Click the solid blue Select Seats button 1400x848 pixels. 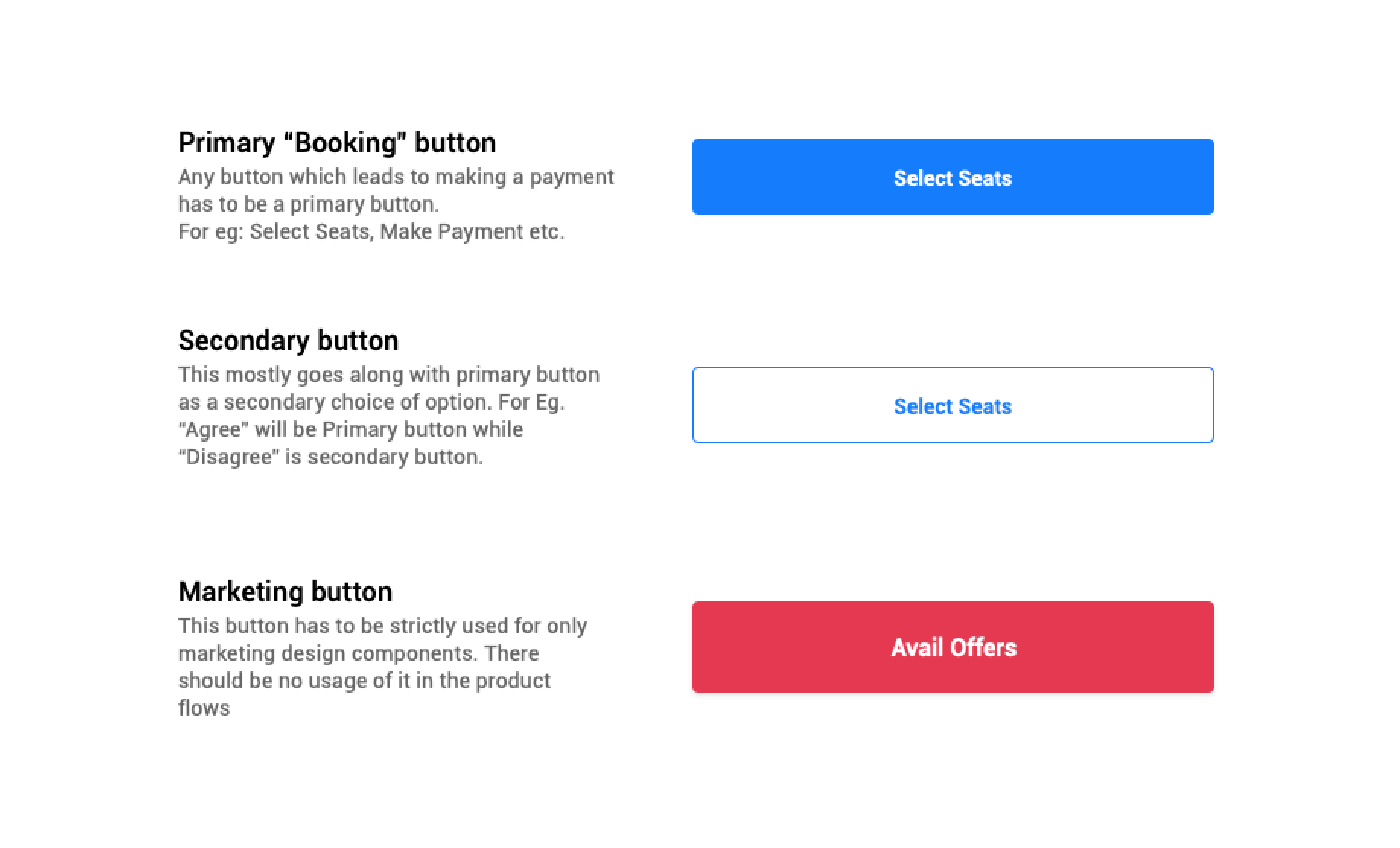[x=953, y=177]
